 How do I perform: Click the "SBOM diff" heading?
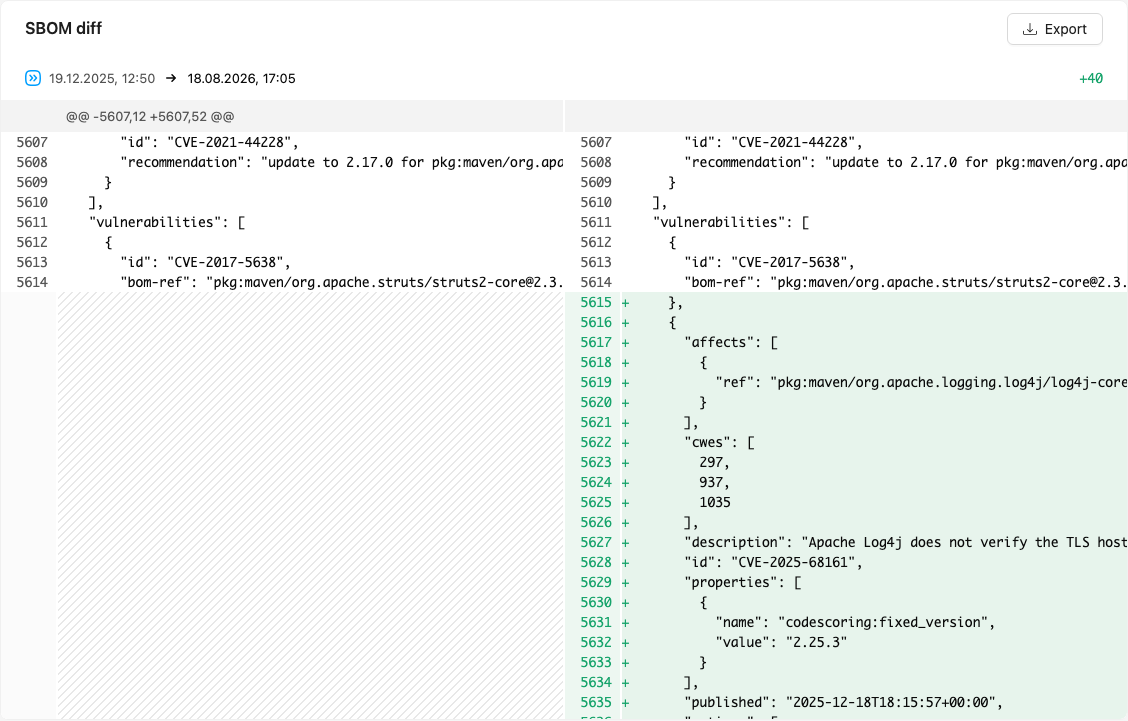63,29
